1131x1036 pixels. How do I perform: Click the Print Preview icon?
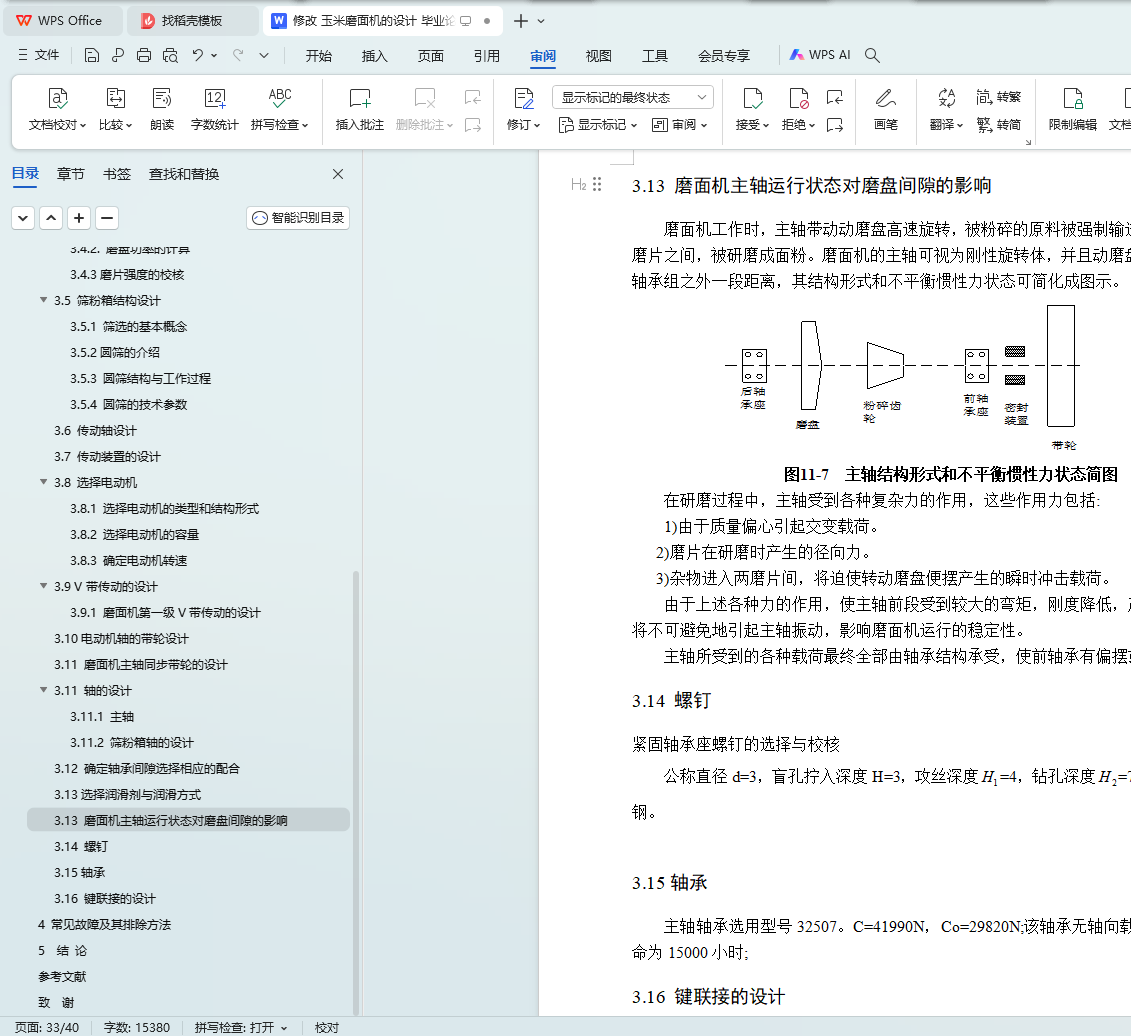click(170, 56)
